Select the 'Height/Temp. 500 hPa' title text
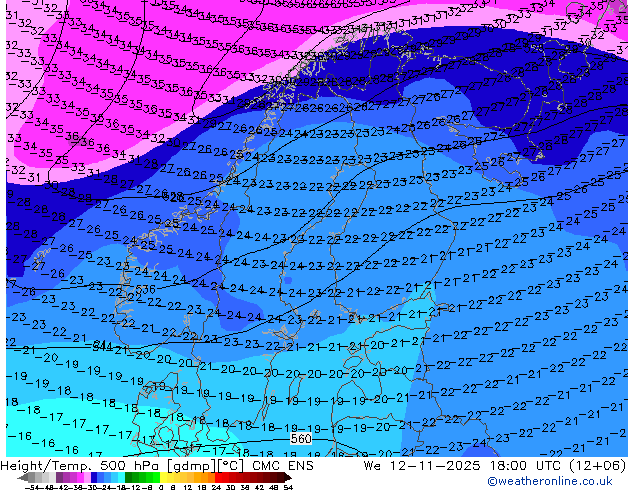Screen dimensions: 634x490 (x=80, y=466)
